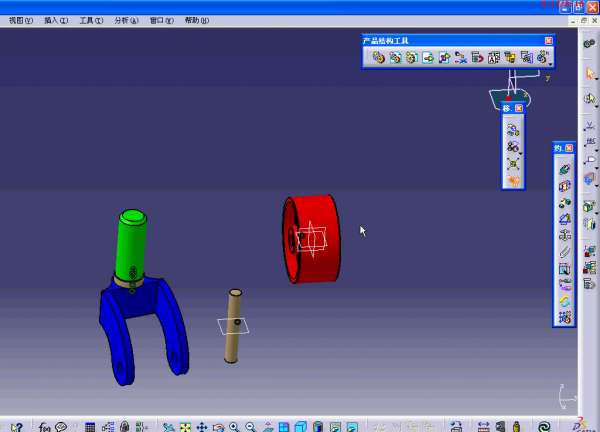Select the Coincidence Constraint icon
Image resolution: width=600 pixels, height=432 pixels.
(565, 169)
